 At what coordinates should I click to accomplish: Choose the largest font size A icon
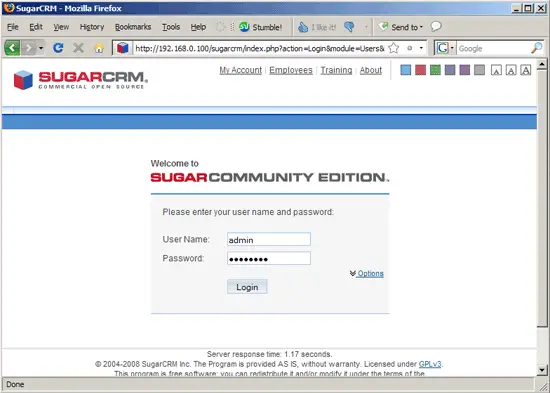(525, 70)
